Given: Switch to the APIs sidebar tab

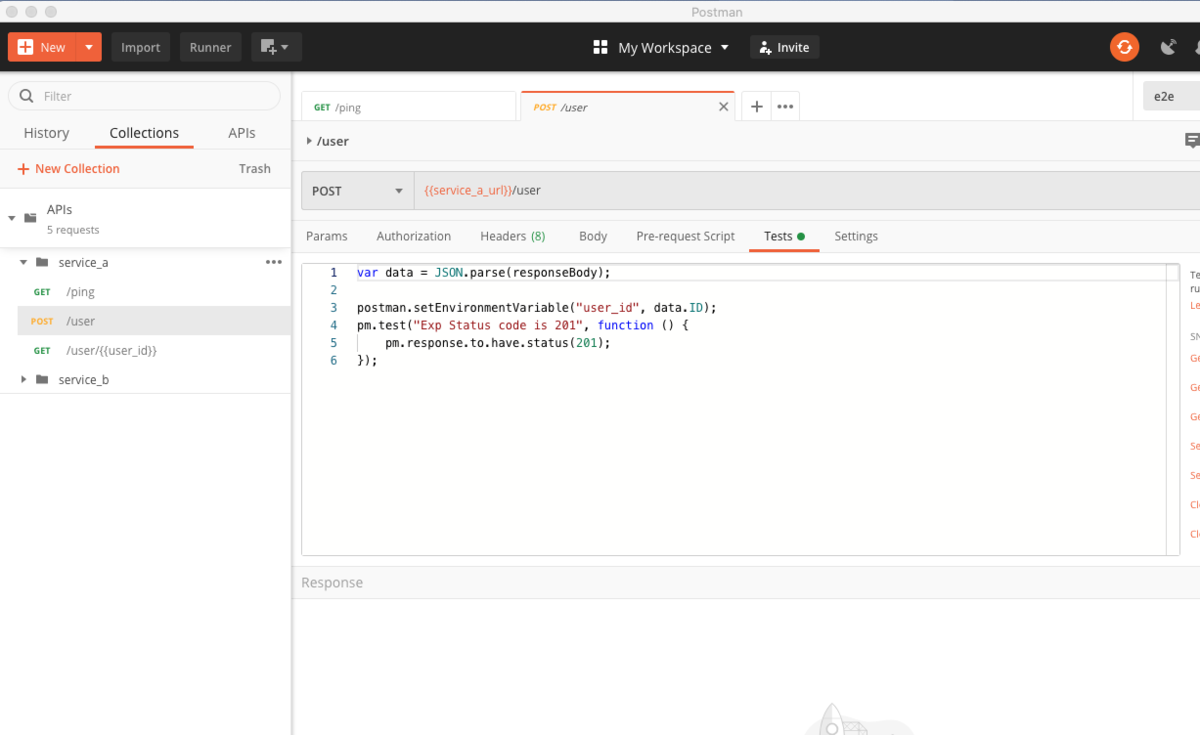Looking at the screenshot, I should (242, 133).
